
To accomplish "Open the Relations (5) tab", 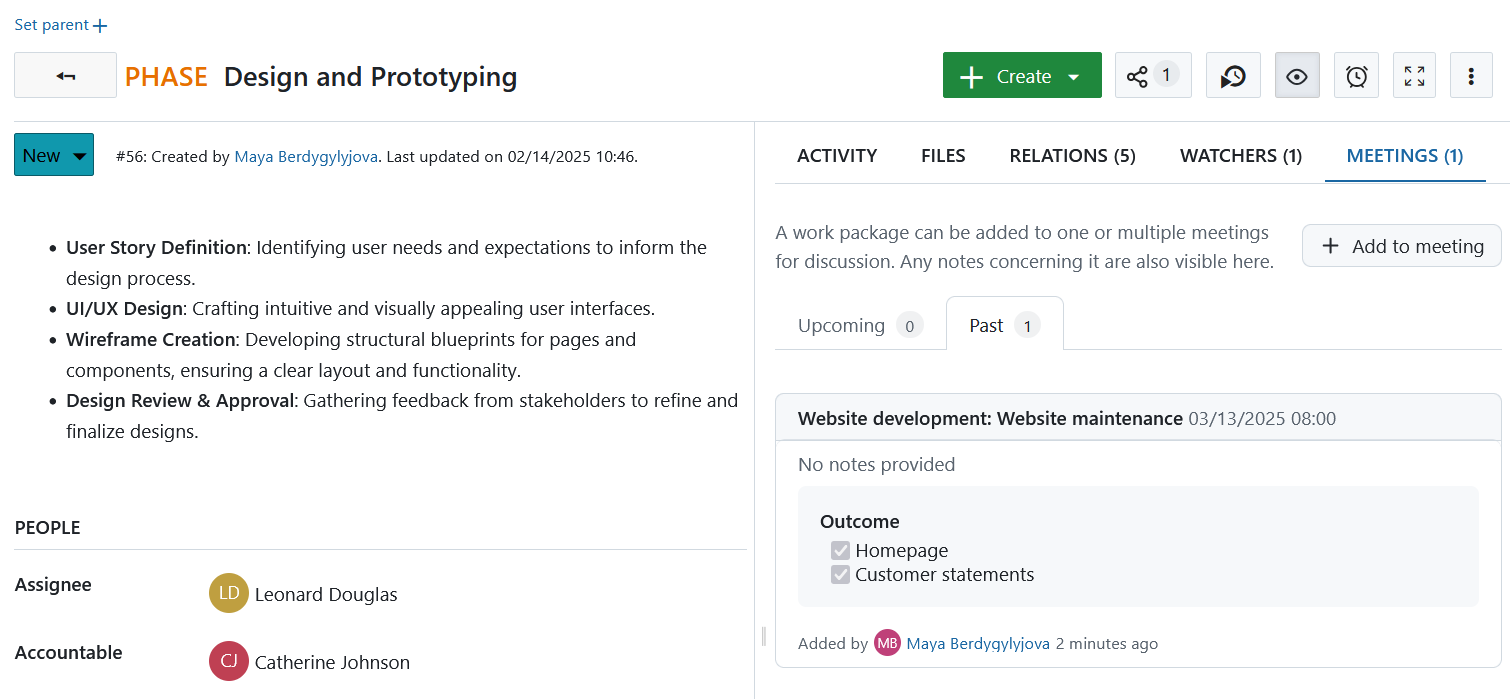I will pyautogui.click(x=1072, y=156).
